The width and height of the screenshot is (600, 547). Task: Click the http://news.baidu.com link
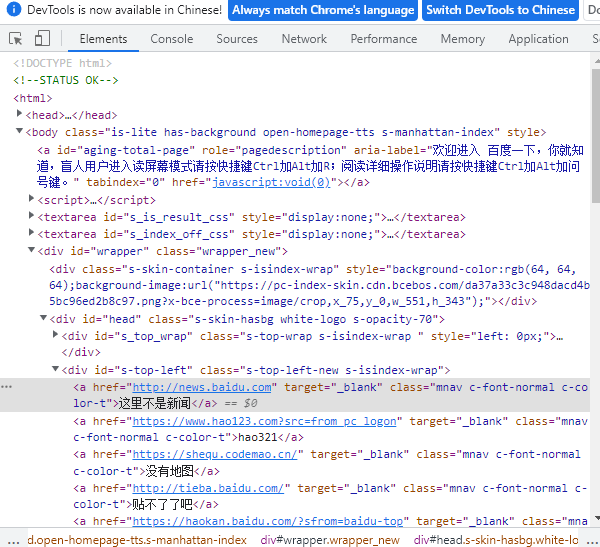tap(202, 387)
